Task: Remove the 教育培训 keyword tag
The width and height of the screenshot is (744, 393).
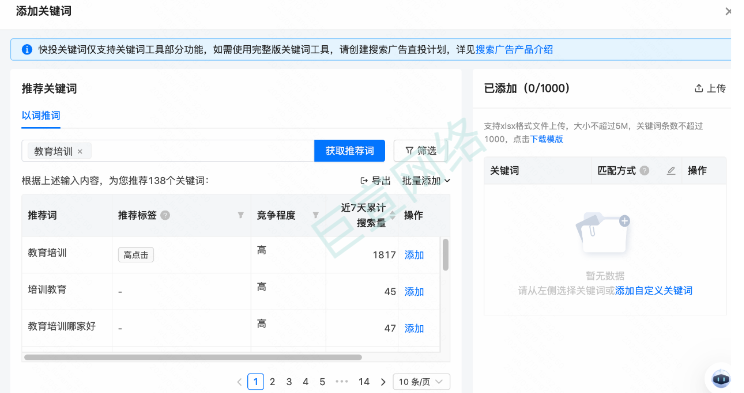Action: pos(80,151)
